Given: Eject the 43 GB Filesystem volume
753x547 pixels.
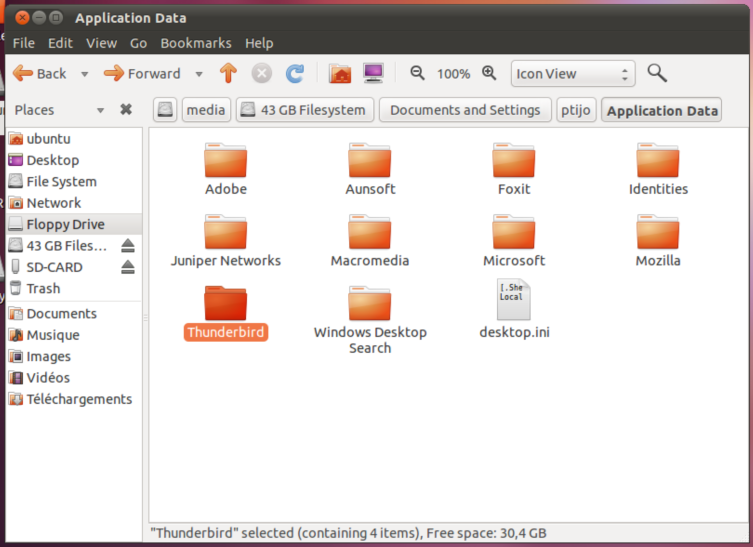Looking at the screenshot, I should click(x=128, y=246).
